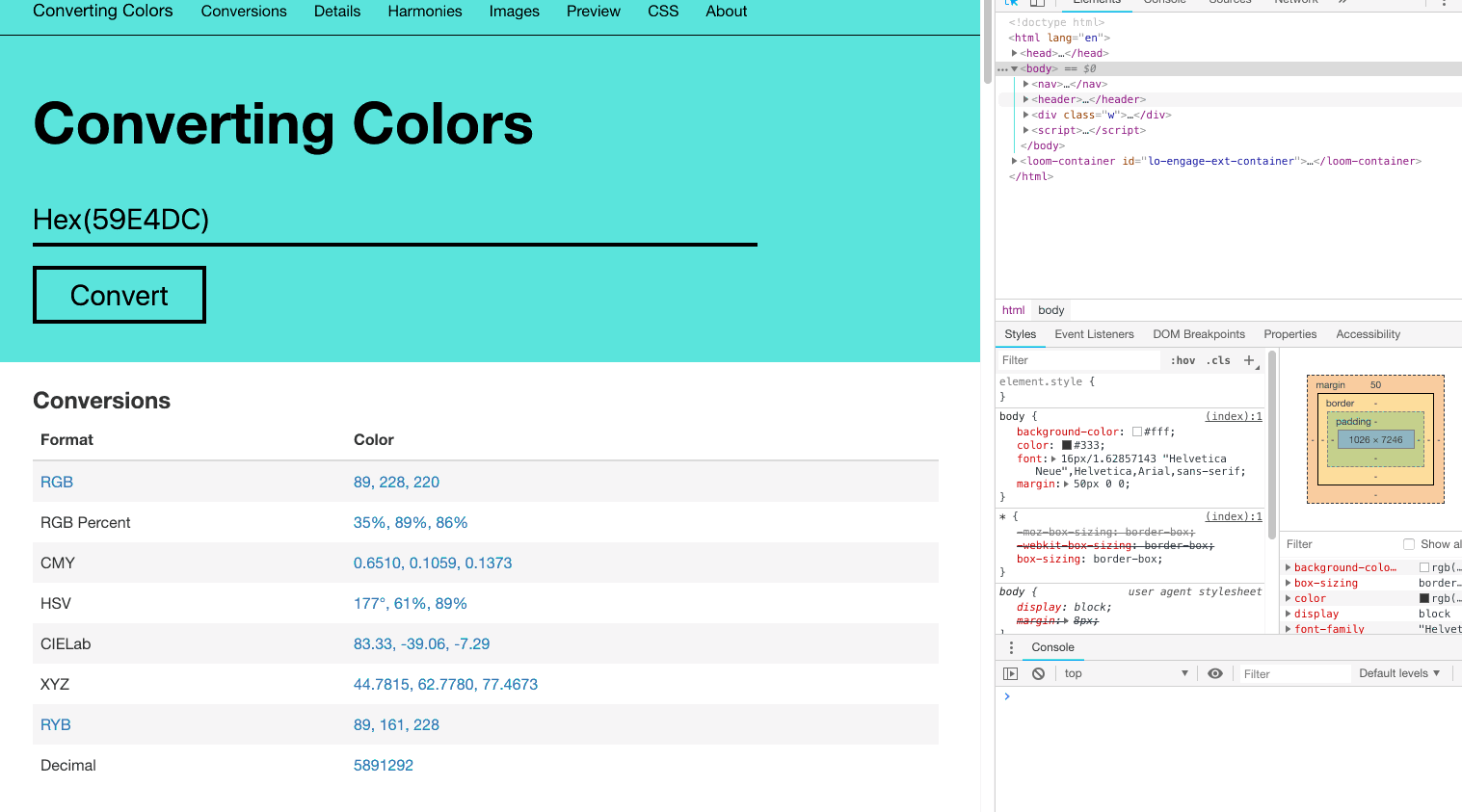Enable the Show all computed styles checkbox
Screen dimensions: 1462x812
(x=1409, y=544)
